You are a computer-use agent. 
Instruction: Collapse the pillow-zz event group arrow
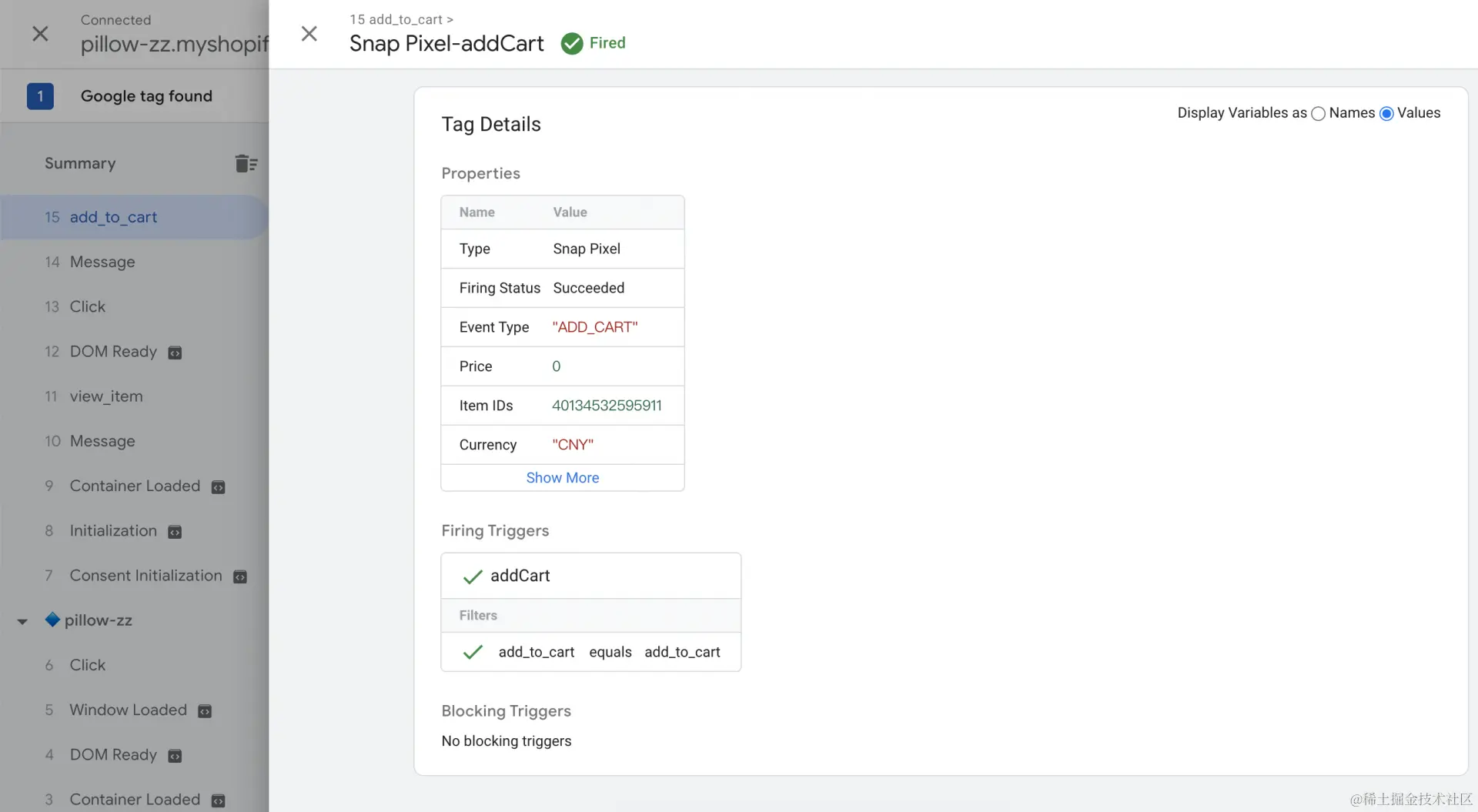point(22,621)
